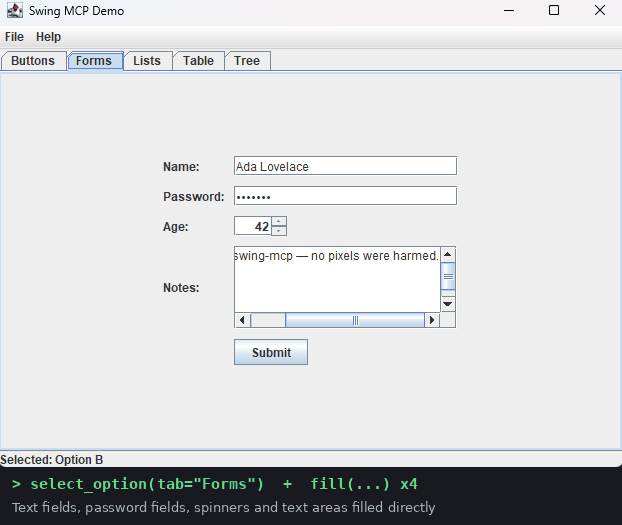Click the 'Age:' label
Screen dimensions: 622x525
[x=176, y=227]
